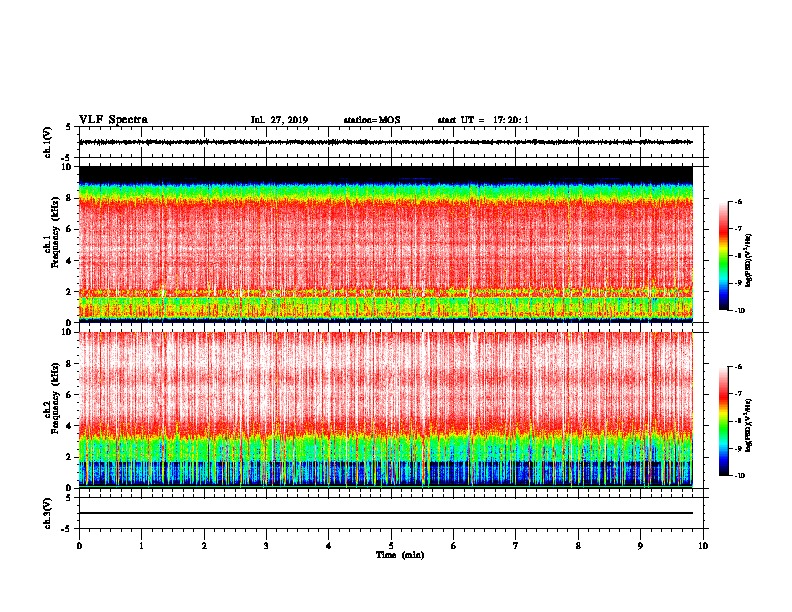Viewport: 792px width, 612px height.
Task: Click the time axis tick label "2"
Action: tap(204, 546)
